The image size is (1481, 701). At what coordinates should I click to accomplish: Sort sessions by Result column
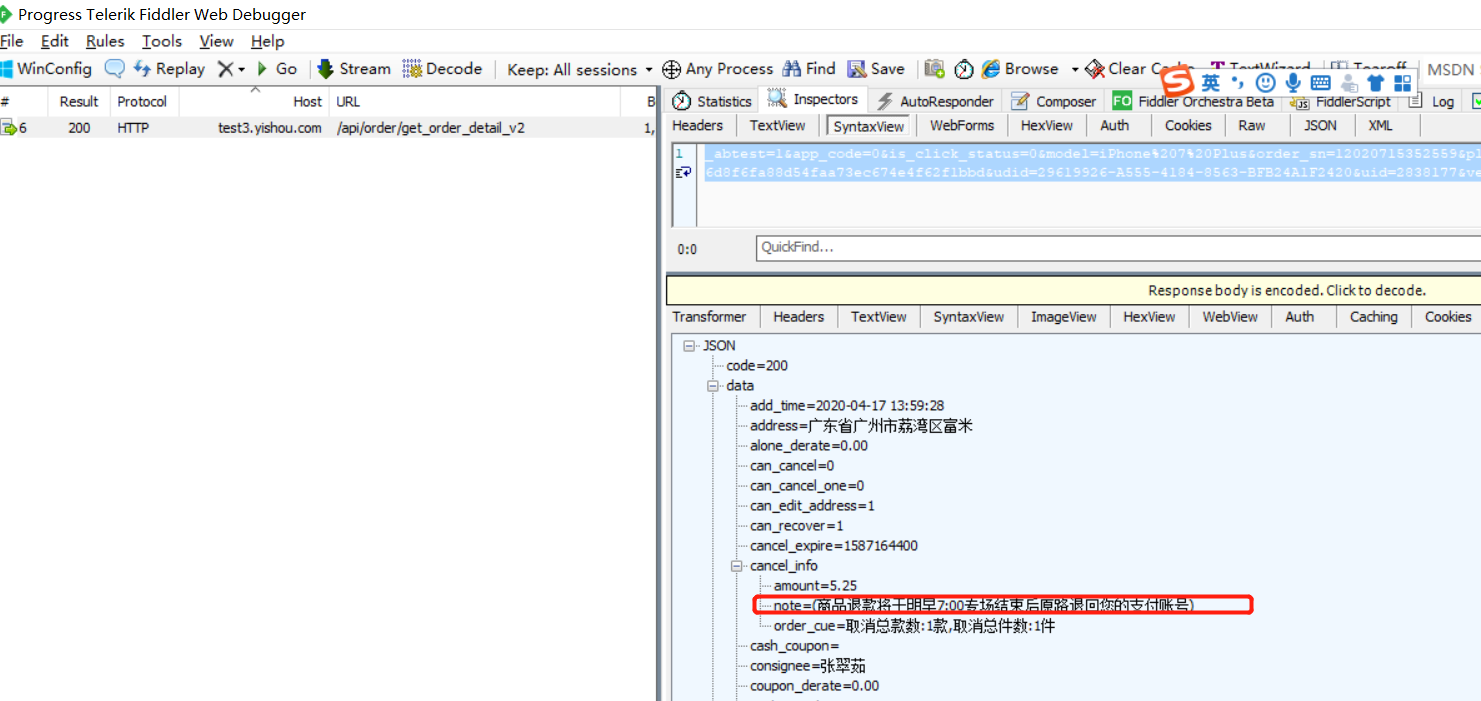point(79,102)
